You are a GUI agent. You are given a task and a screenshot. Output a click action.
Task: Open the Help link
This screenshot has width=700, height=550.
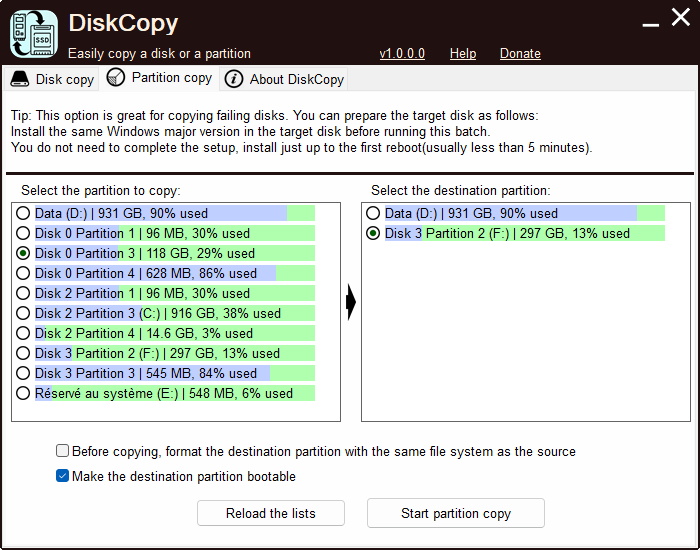pos(463,54)
